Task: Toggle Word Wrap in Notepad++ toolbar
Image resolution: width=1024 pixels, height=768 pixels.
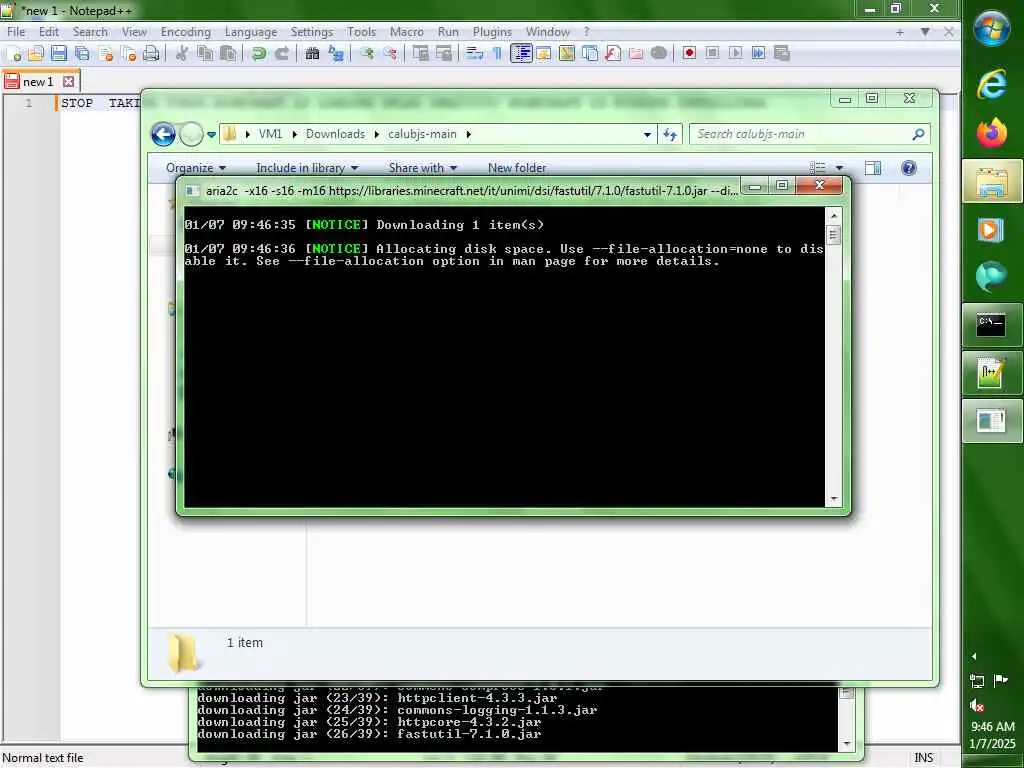Action: [x=475, y=54]
